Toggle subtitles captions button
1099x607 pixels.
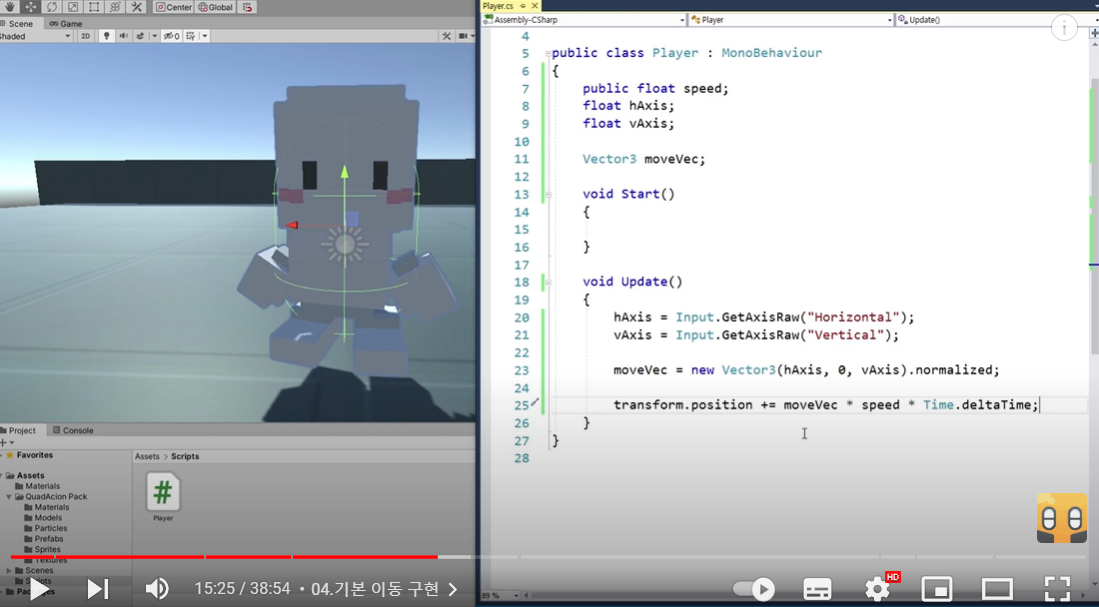click(817, 589)
